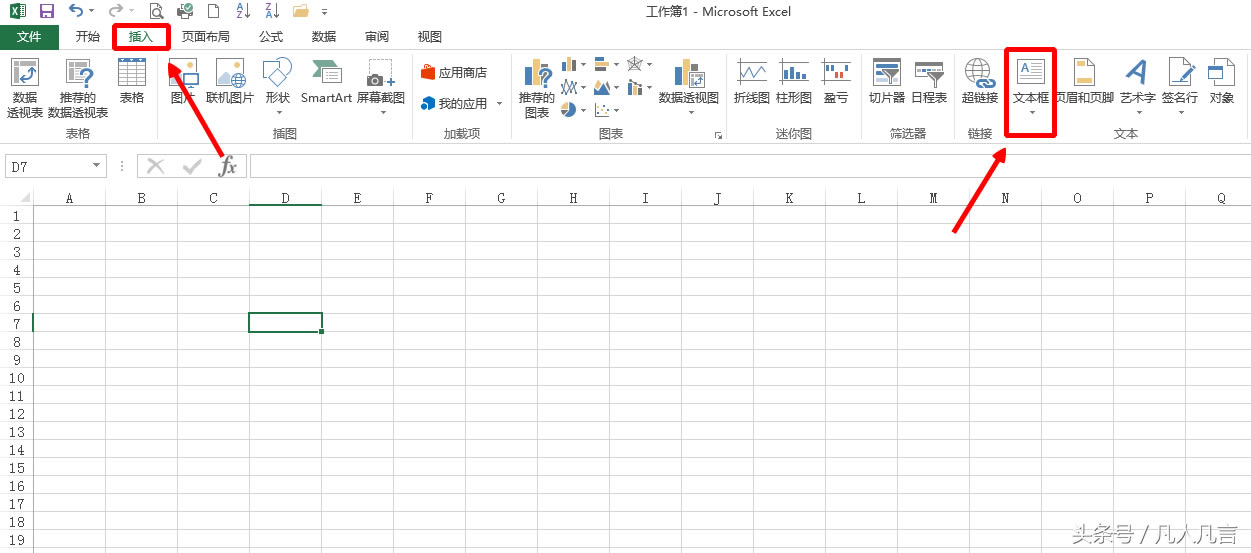This screenshot has width=1251, height=553.
Task: Open the 文件 (File) menu
Action: 29,37
